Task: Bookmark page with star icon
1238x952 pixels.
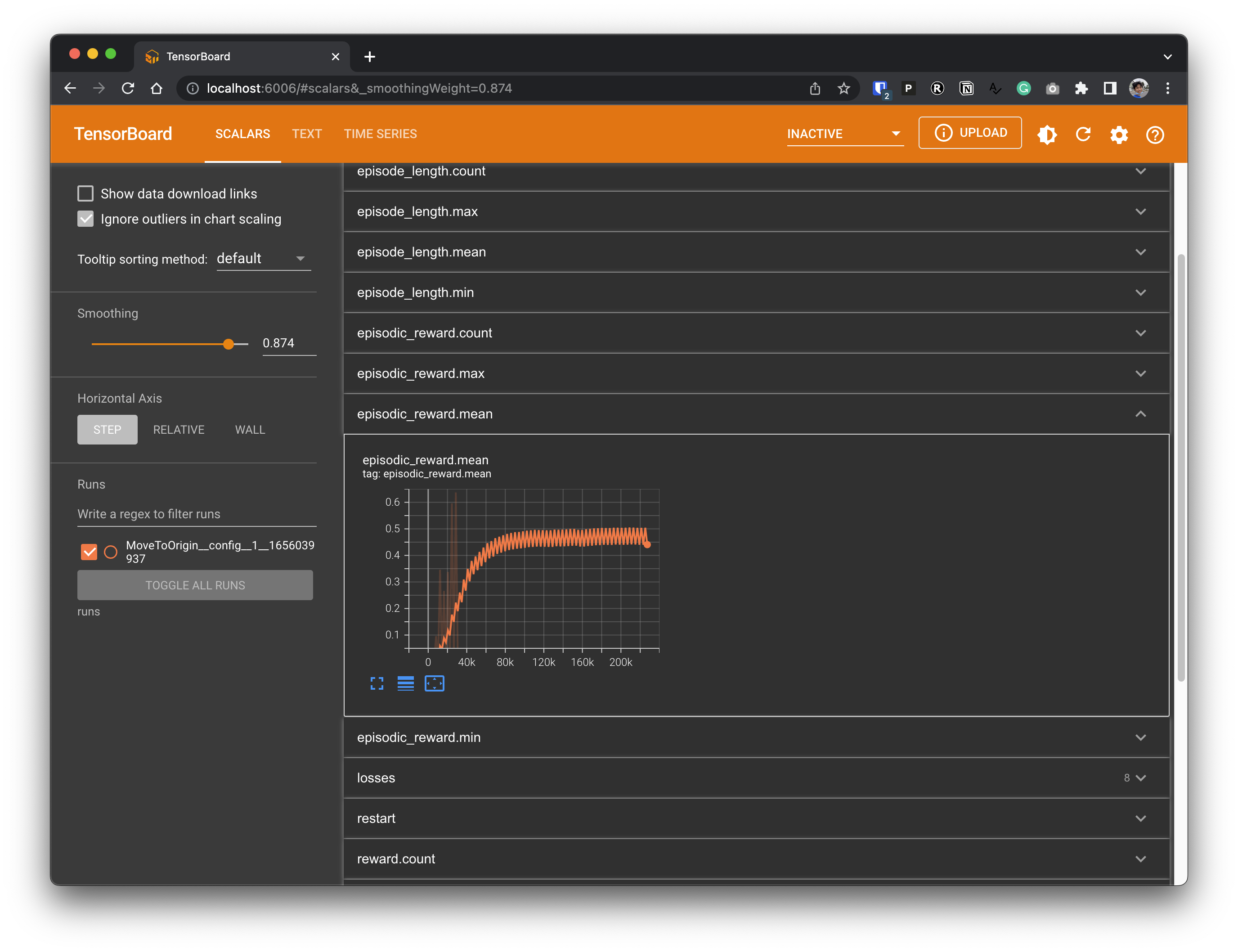Action: pyautogui.click(x=843, y=88)
